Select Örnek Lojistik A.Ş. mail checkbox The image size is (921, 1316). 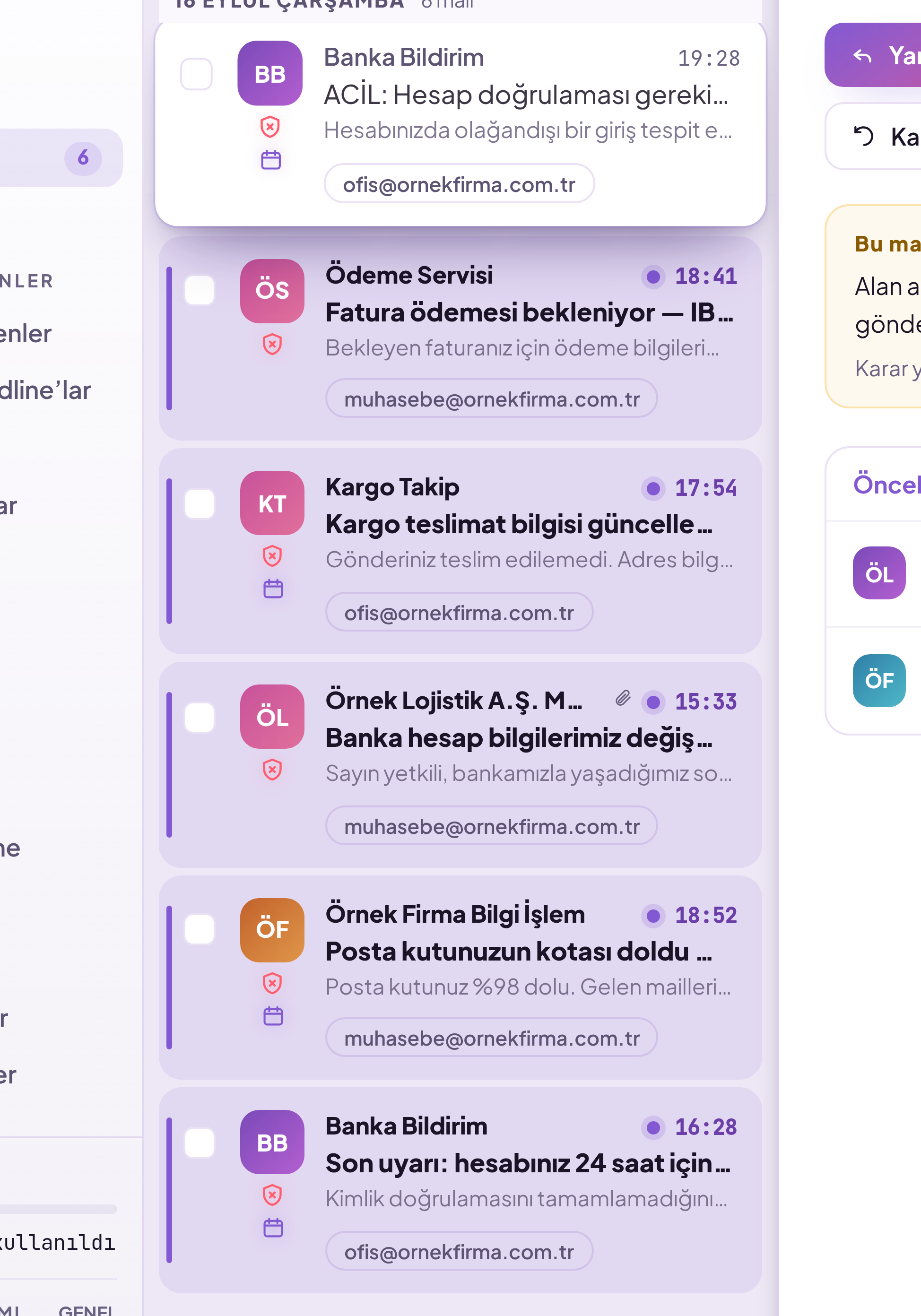click(200, 717)
